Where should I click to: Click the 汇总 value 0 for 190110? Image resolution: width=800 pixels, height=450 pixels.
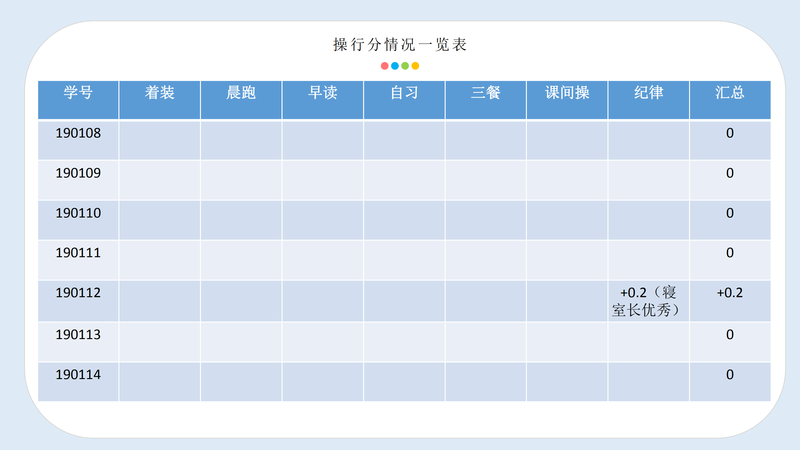[730, 213]
